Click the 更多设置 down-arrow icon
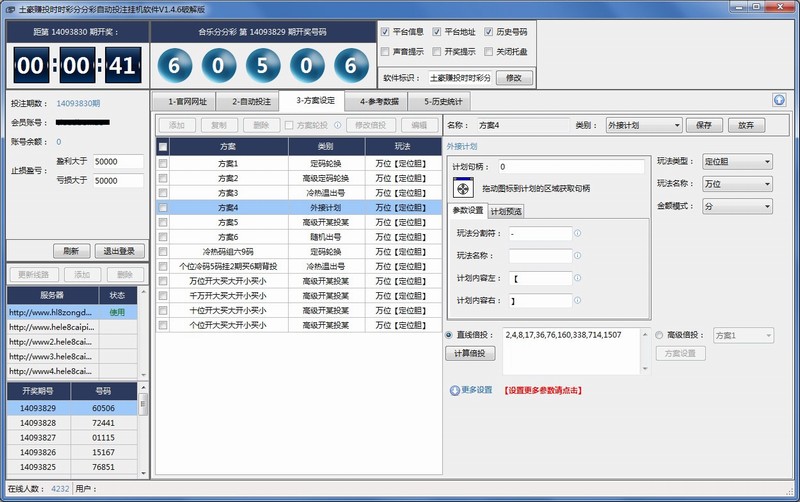 pos(454,390)
